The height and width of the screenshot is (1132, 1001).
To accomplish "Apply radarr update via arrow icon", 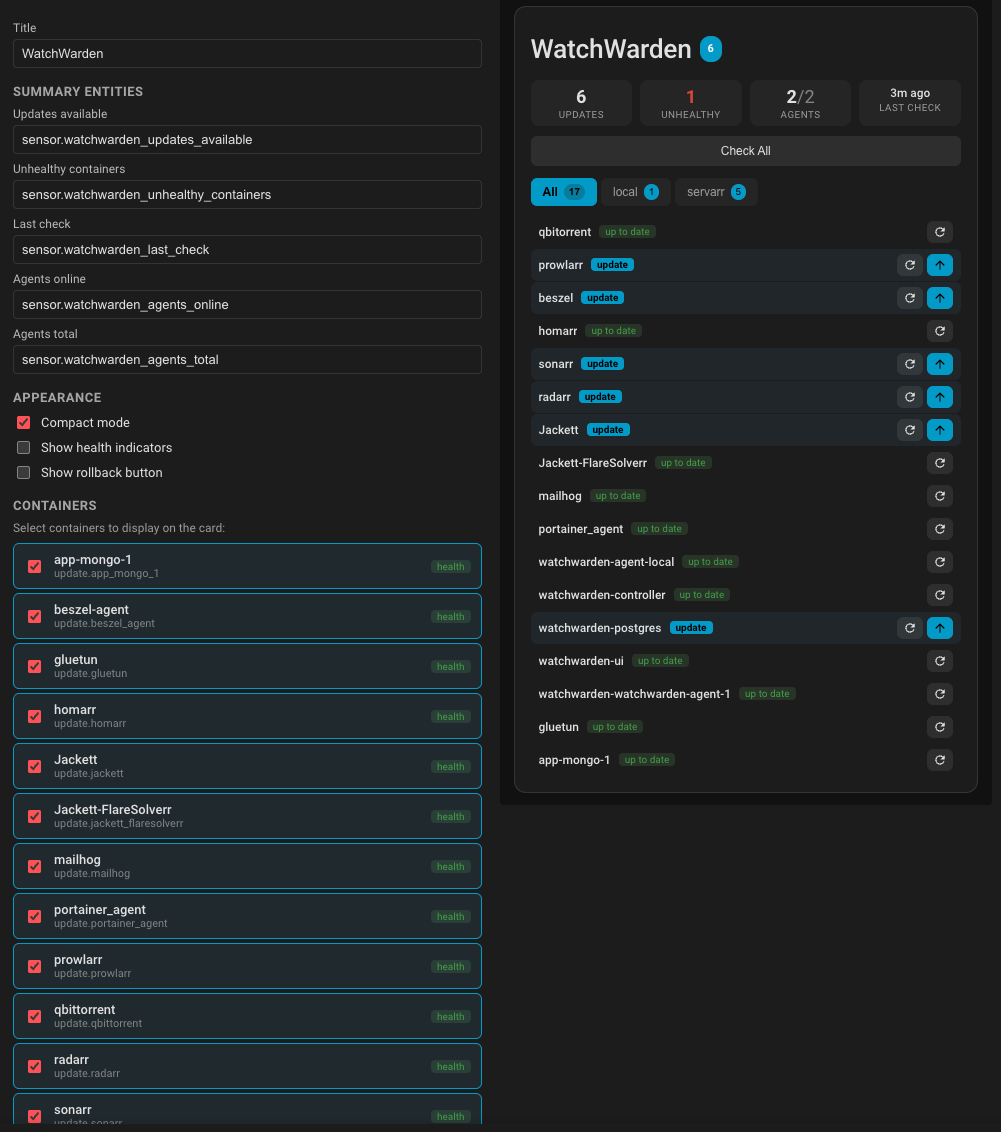I will (x=939, y=396).
